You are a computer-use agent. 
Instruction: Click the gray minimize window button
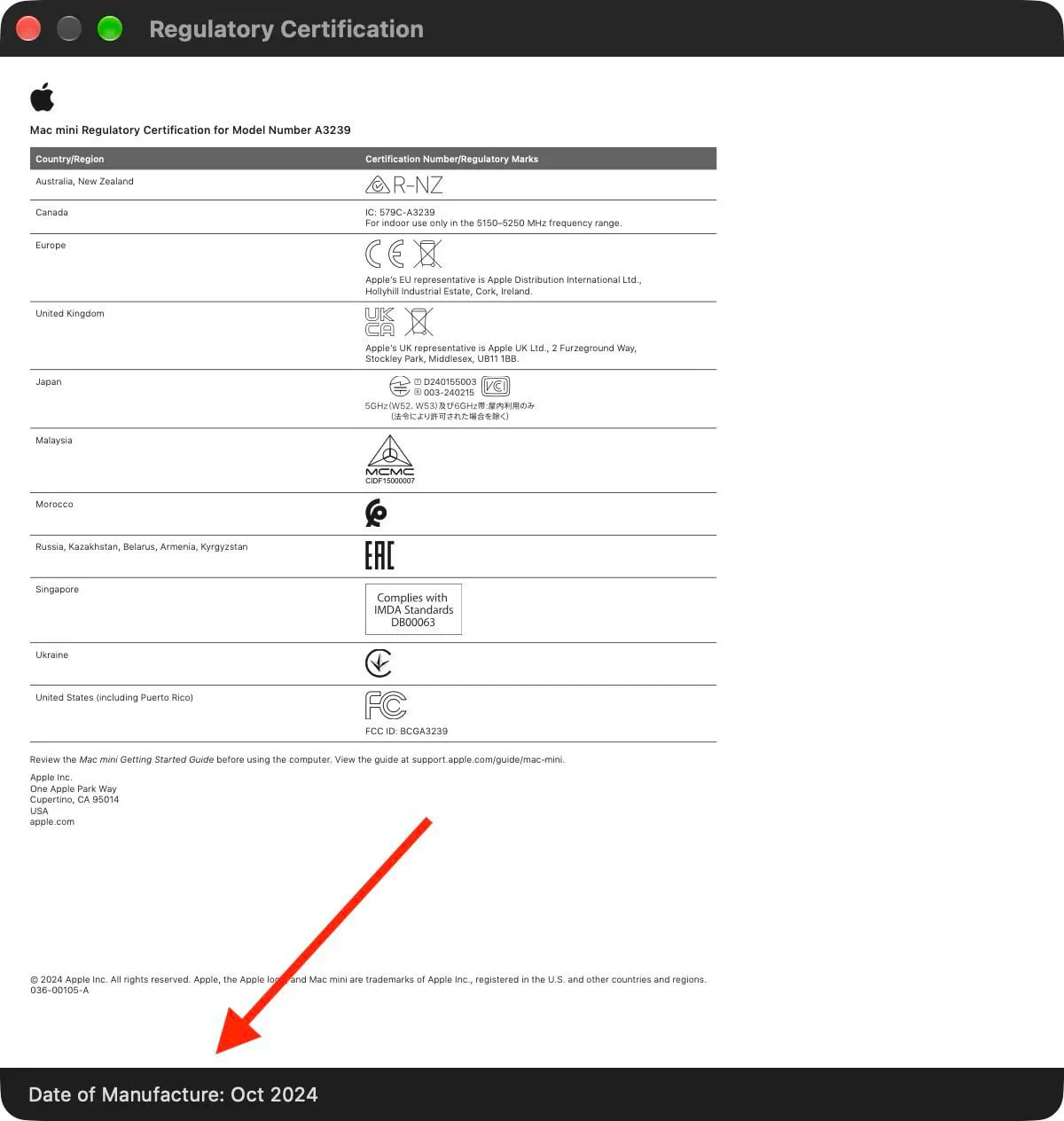[x=69, y=28]
